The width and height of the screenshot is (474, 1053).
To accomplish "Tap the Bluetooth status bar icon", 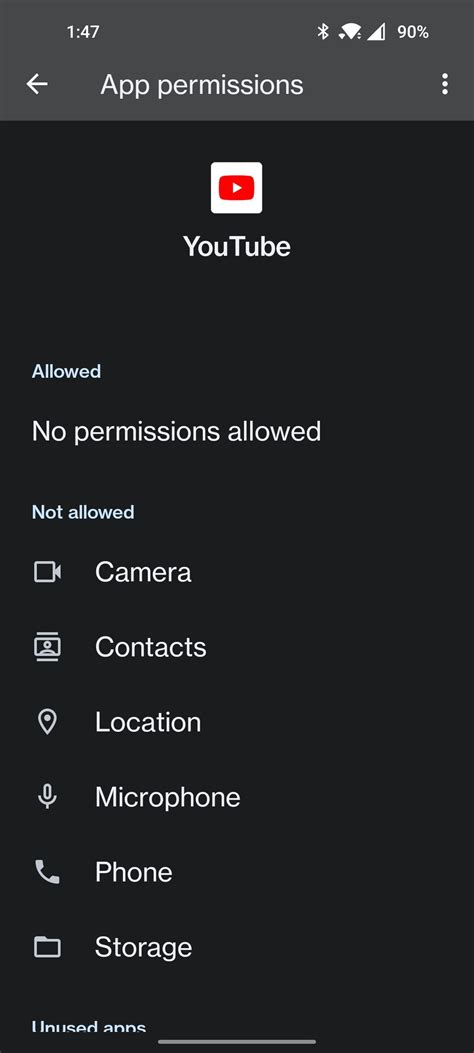I will pyautogui.click(x=323, y=31).
